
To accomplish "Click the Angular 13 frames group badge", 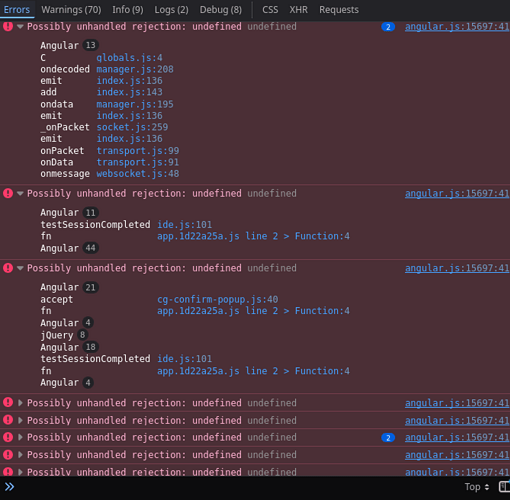I will pyautogui.click(x=91, y=45).
